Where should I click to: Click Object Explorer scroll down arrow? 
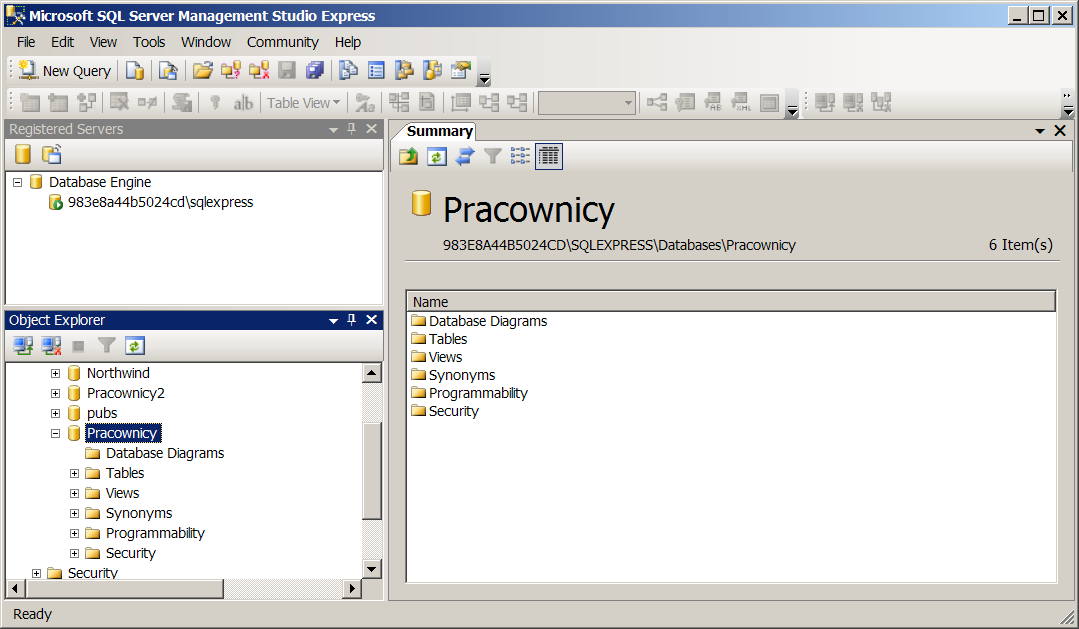pyautogui.click(x=372, y=568)
